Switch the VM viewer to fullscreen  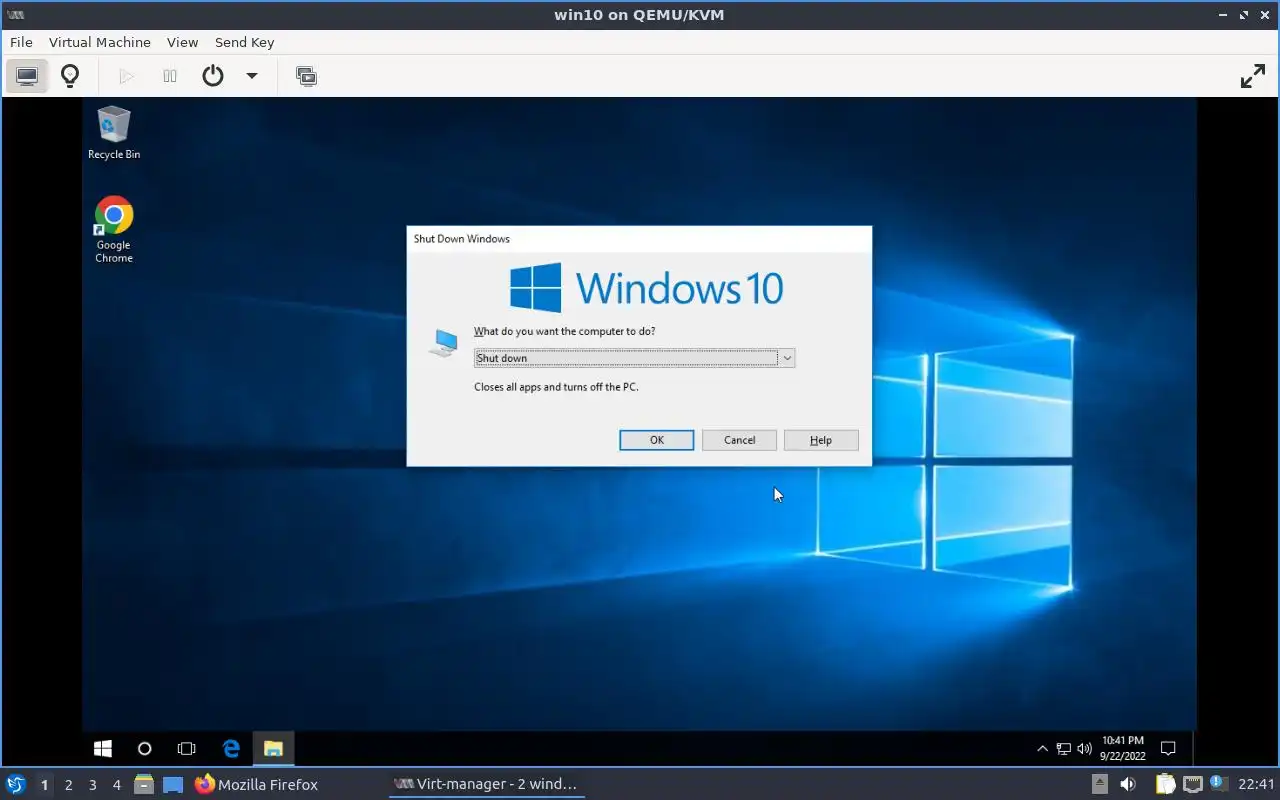(x=1253, y=76)
